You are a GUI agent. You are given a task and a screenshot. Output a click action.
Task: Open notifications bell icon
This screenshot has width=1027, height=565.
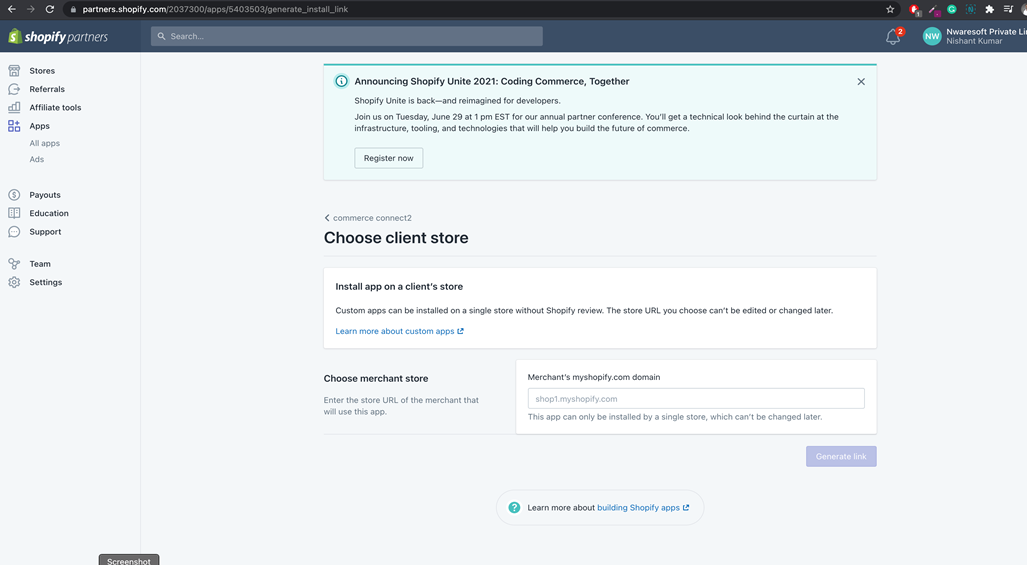coord(893,37)
